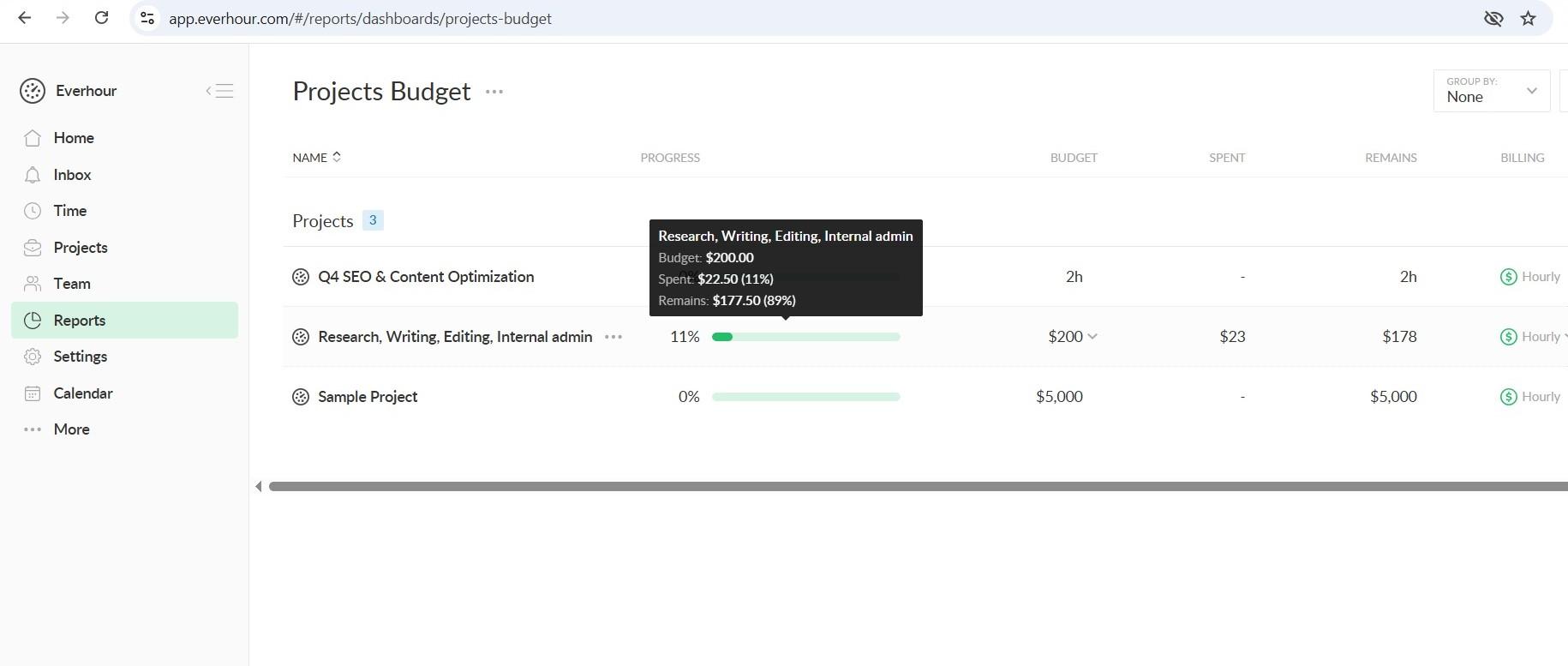Click the BILLING column header
1568x666 pixels.
coord(1523,158)
